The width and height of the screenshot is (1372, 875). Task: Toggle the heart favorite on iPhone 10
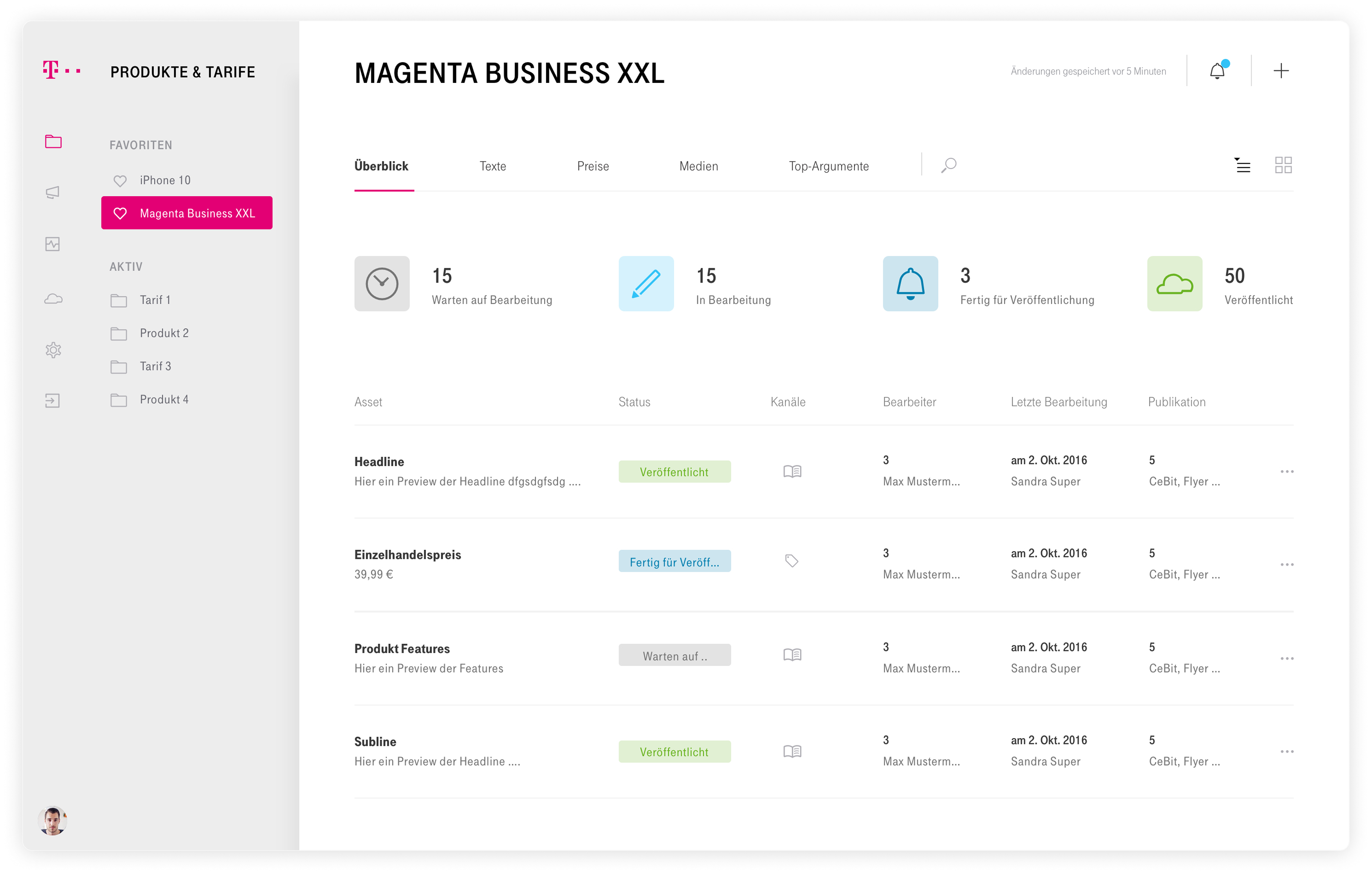coord(120,181)
